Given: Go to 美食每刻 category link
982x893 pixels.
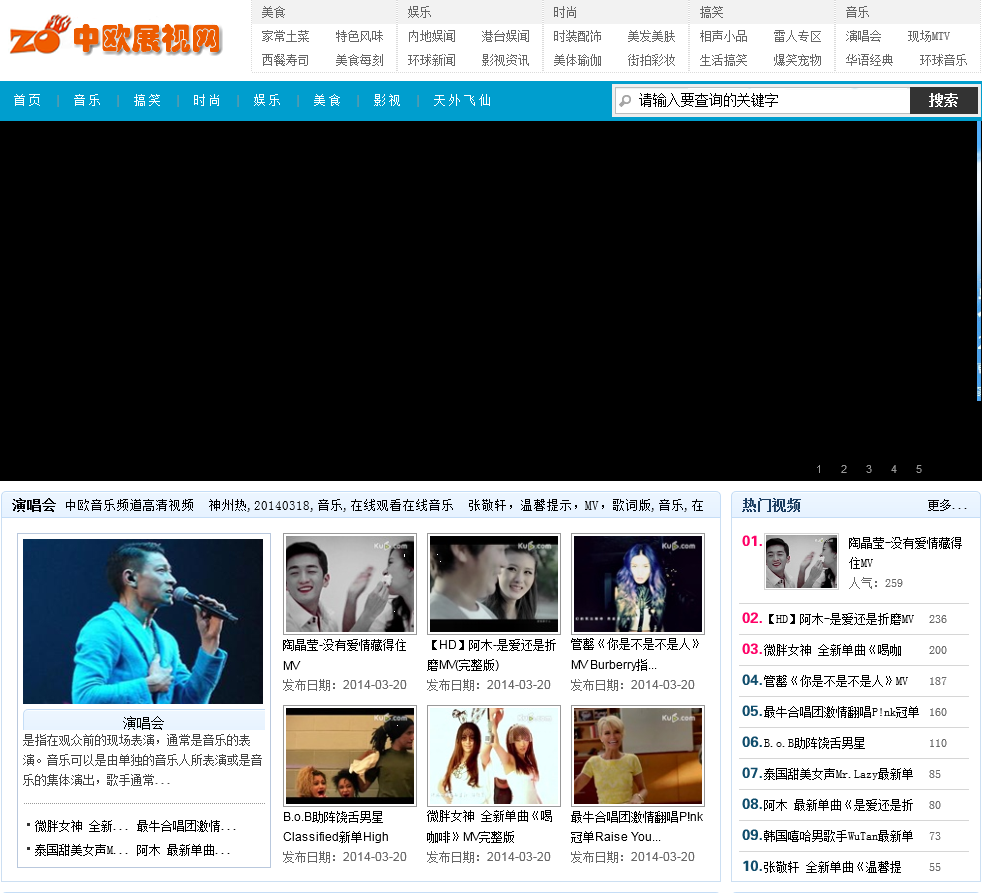Looking at the screenshot, I should click(x=359, y=60).
